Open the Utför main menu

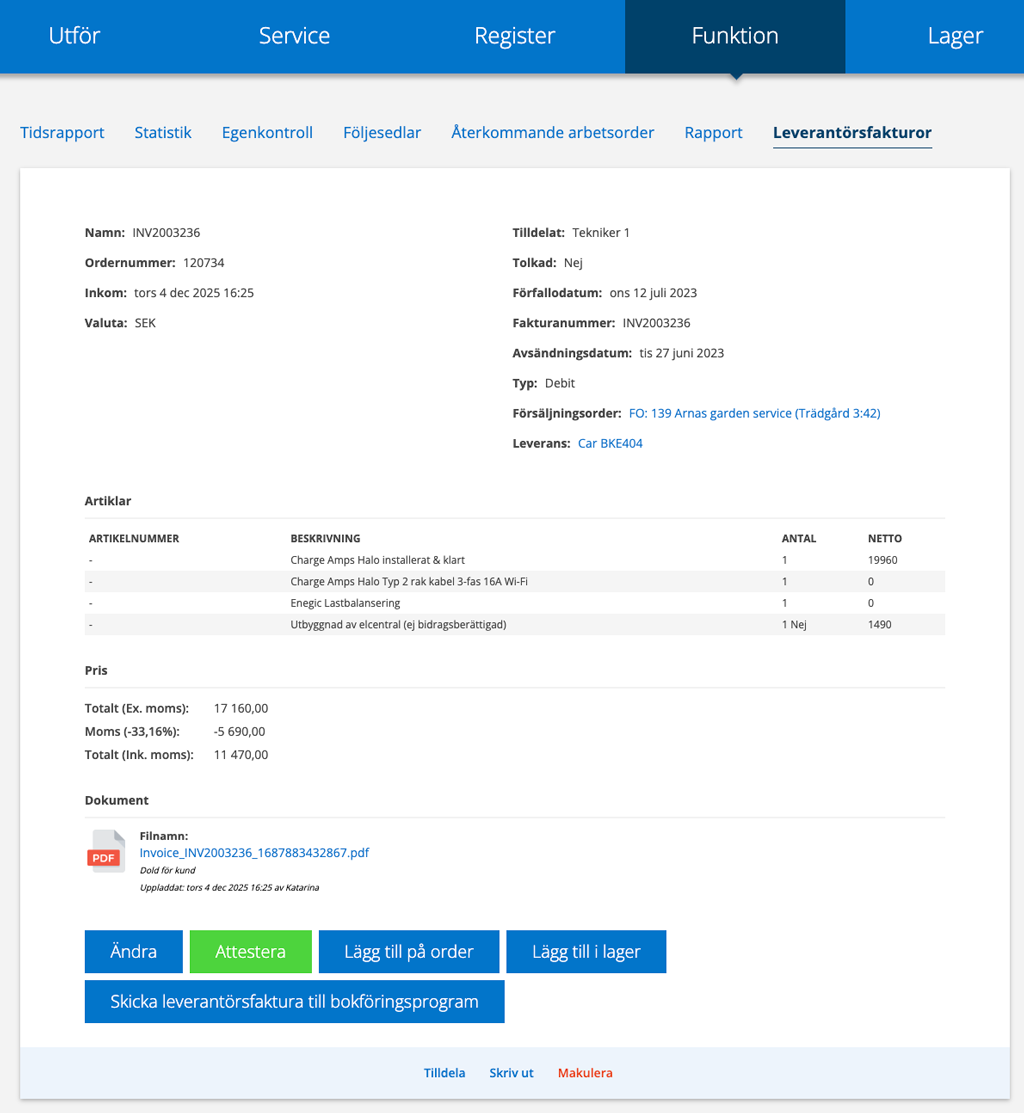point(75,36)
